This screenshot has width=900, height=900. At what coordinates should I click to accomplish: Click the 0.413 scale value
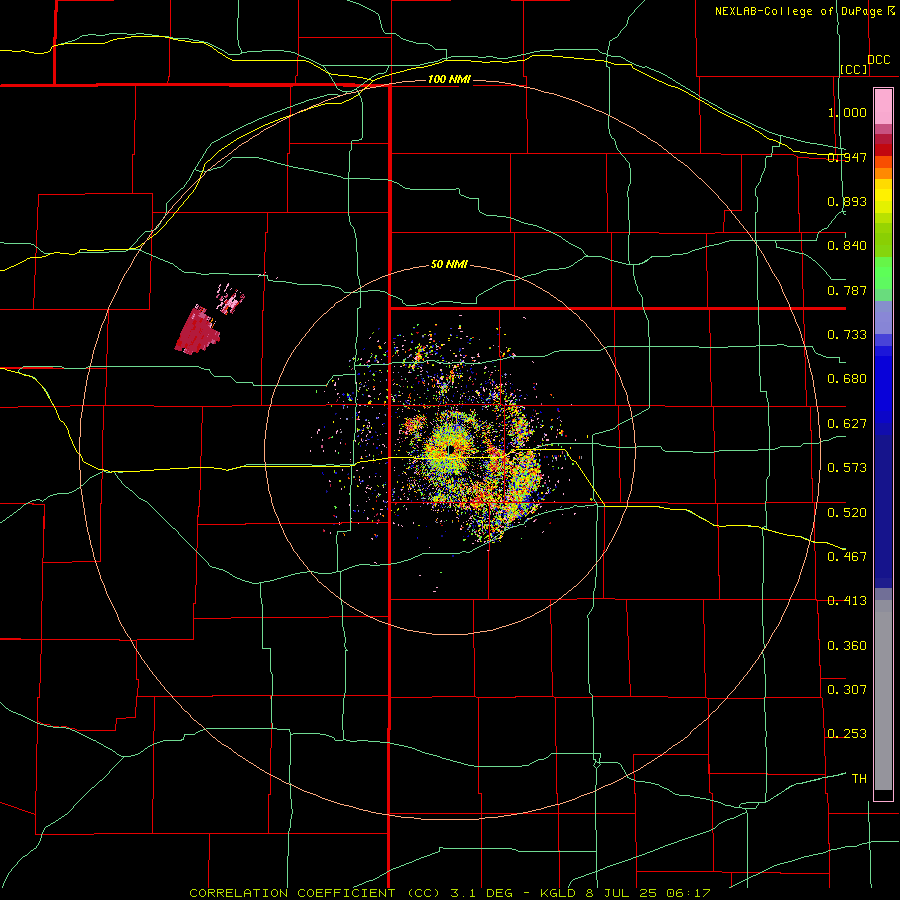point(847,601)
